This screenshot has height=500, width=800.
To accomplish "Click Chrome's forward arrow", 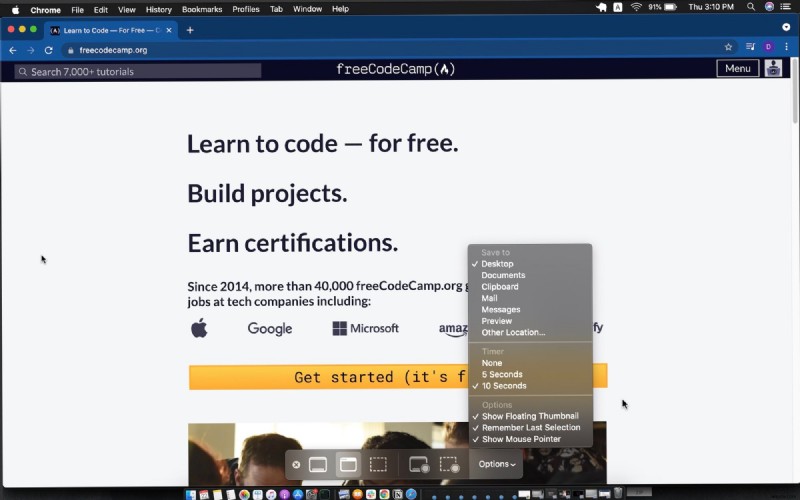I will coord(31,50).
